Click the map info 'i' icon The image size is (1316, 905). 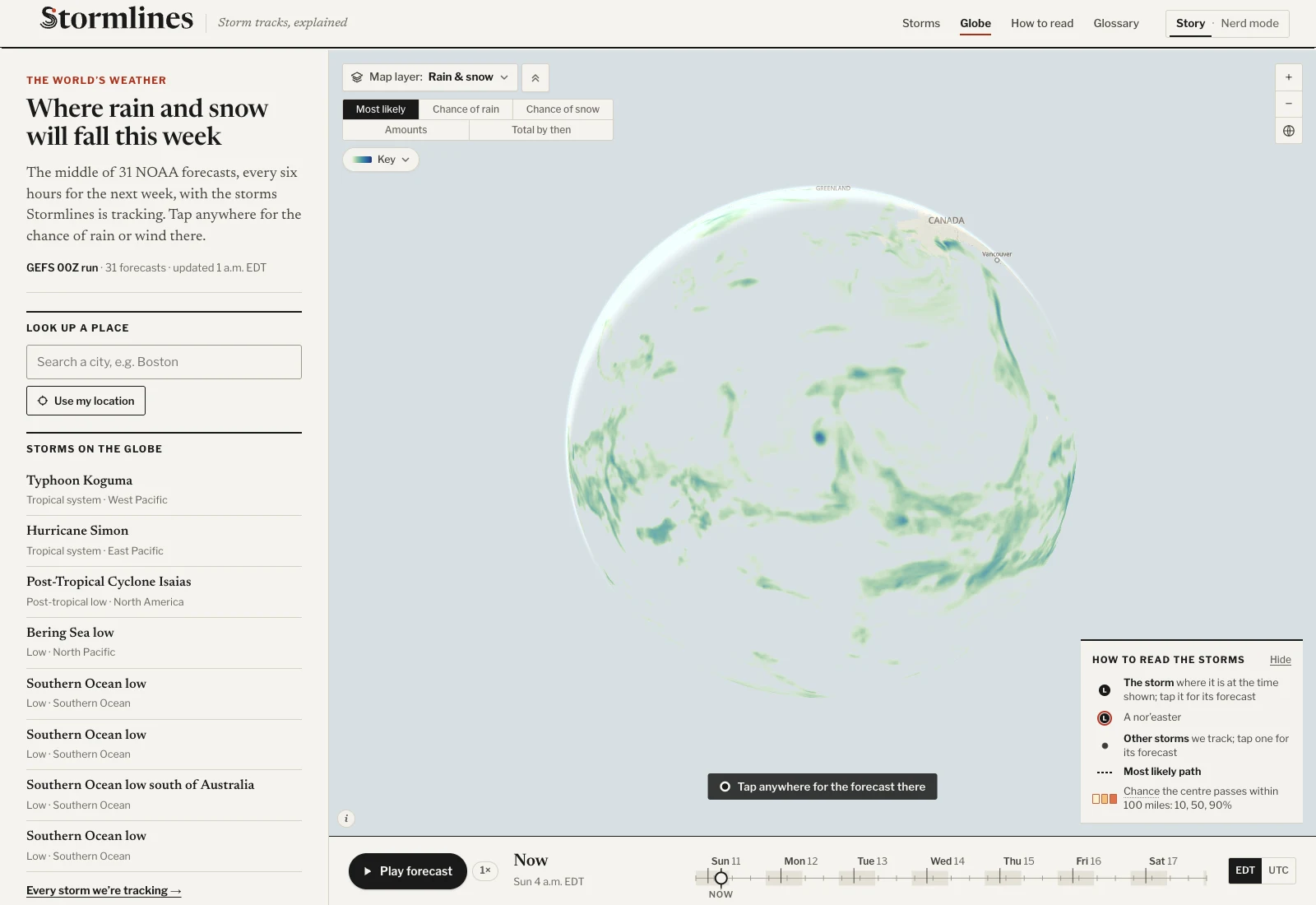(346, 819)
